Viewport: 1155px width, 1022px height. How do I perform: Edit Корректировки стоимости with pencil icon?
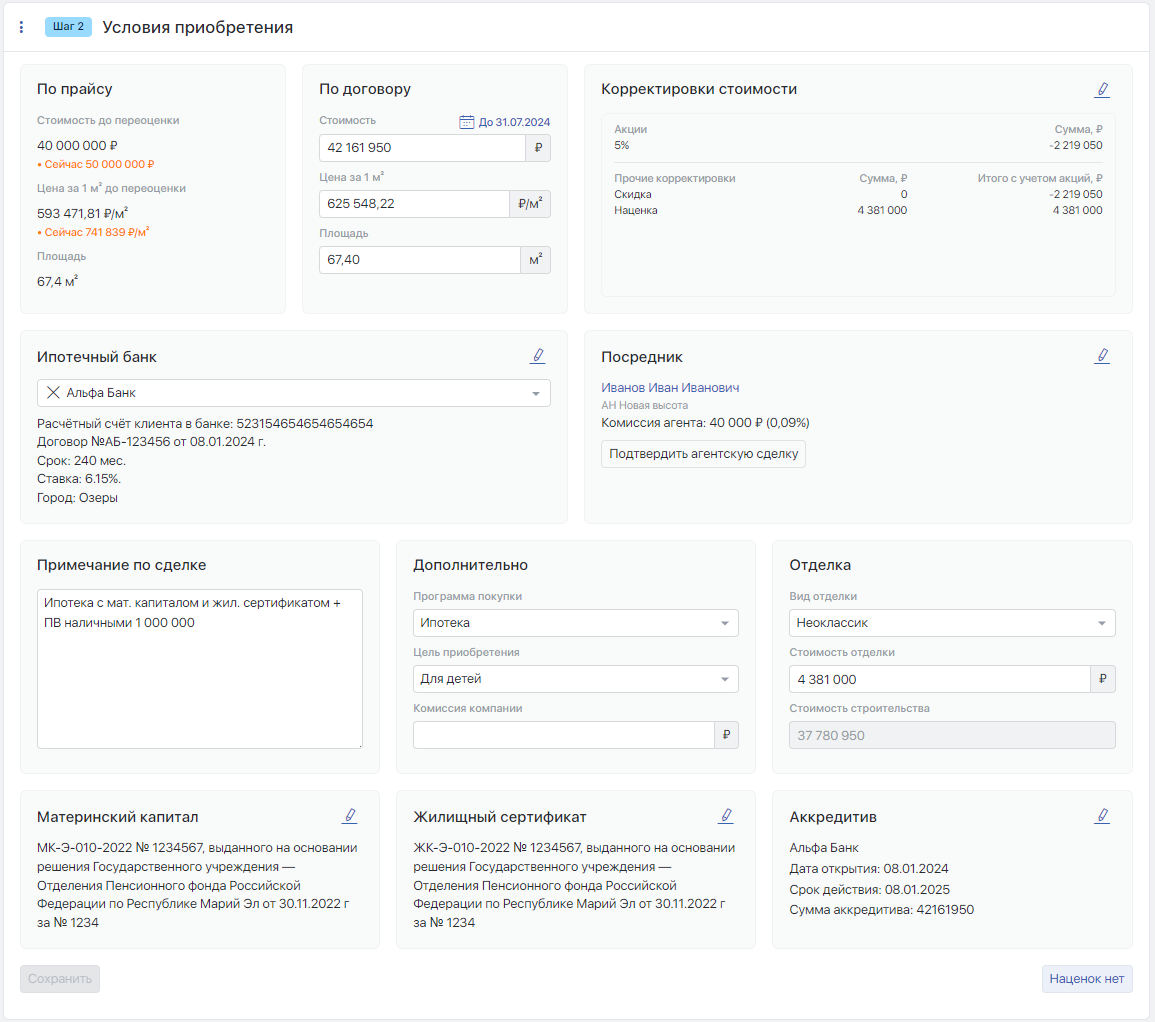point(1102,90)
